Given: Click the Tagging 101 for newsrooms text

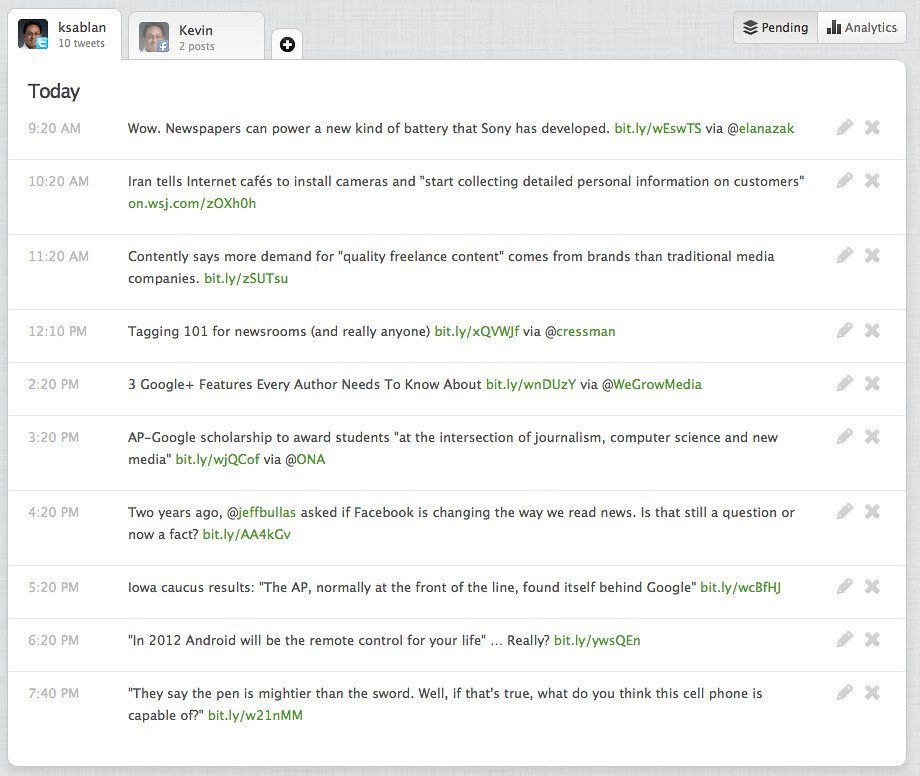Looking at the screenshot, I should click(279, 331).
